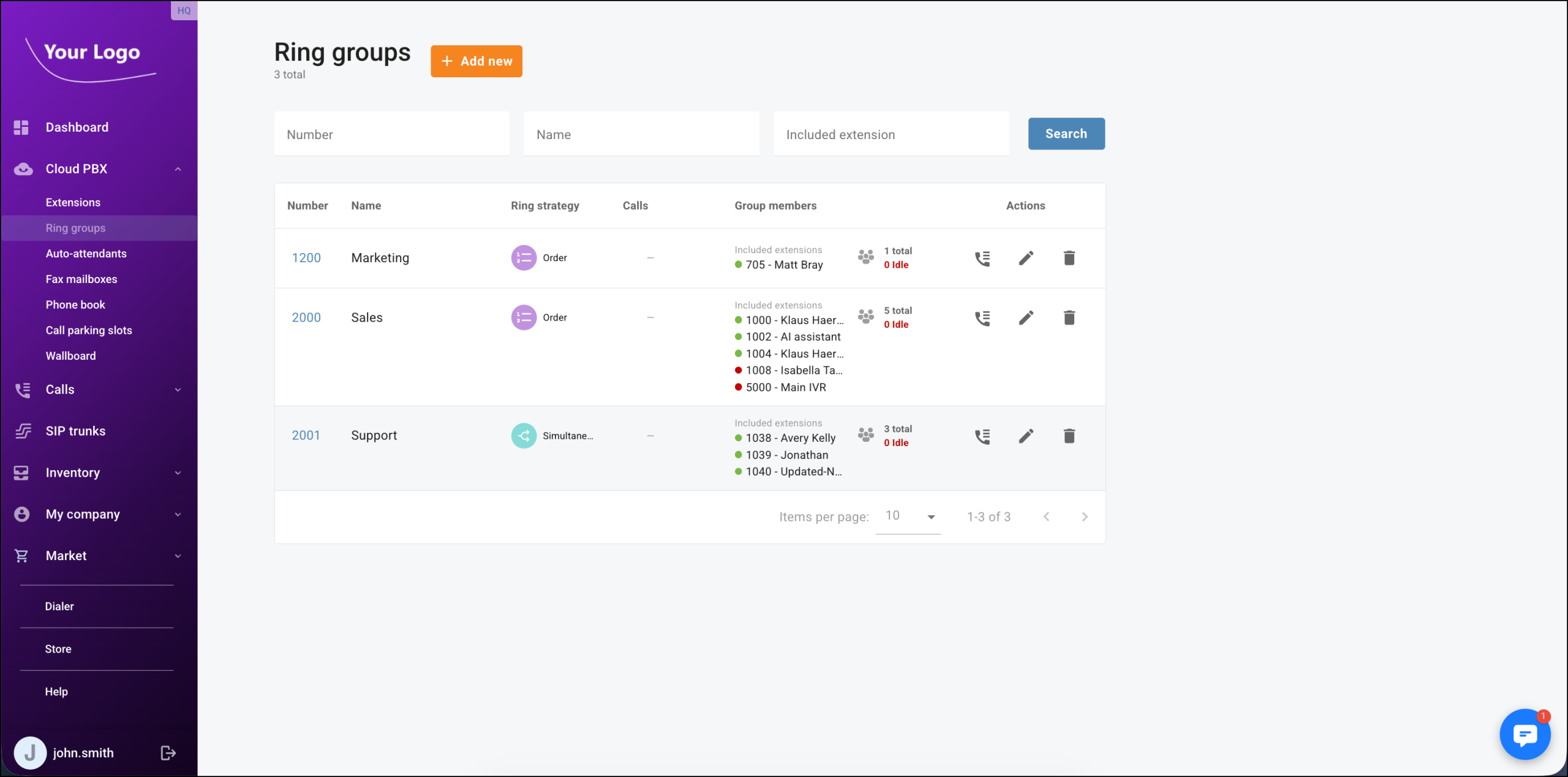Expand the Inventory sidebar section
Screen dimensions: 1568x777
(178, 473)
